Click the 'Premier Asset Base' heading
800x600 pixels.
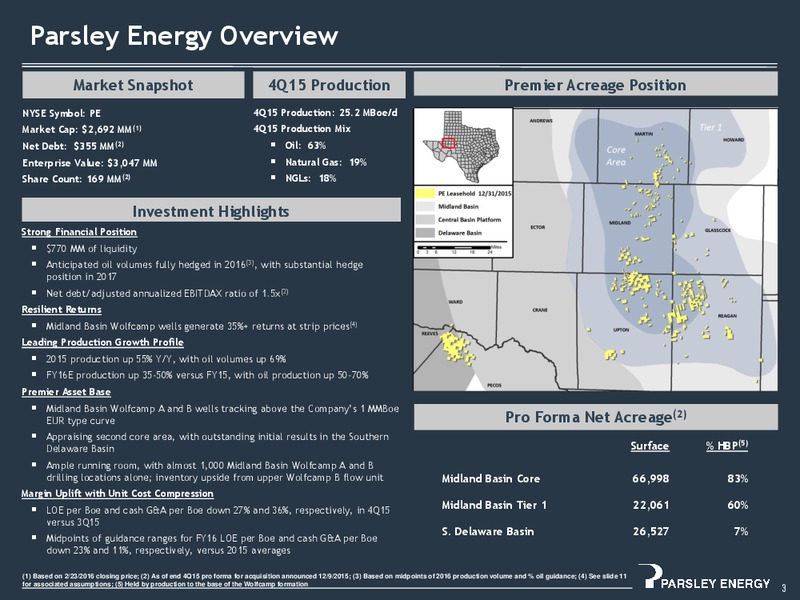[x=66, y=391]
